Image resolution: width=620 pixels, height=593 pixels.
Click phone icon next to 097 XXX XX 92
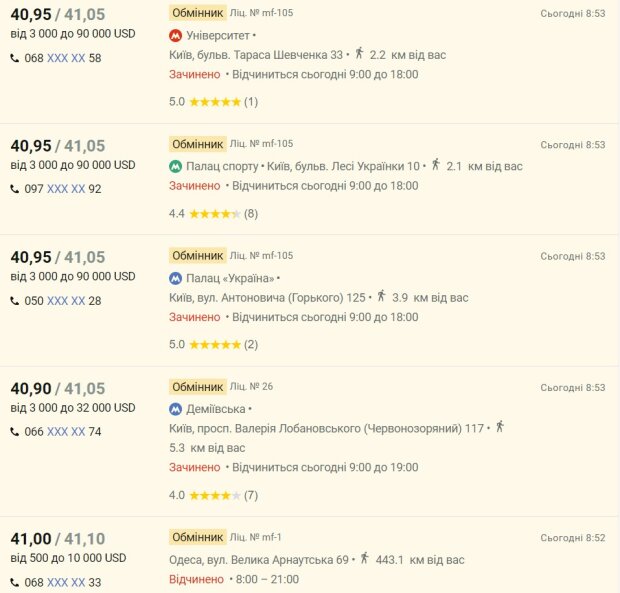coord(15,189)
